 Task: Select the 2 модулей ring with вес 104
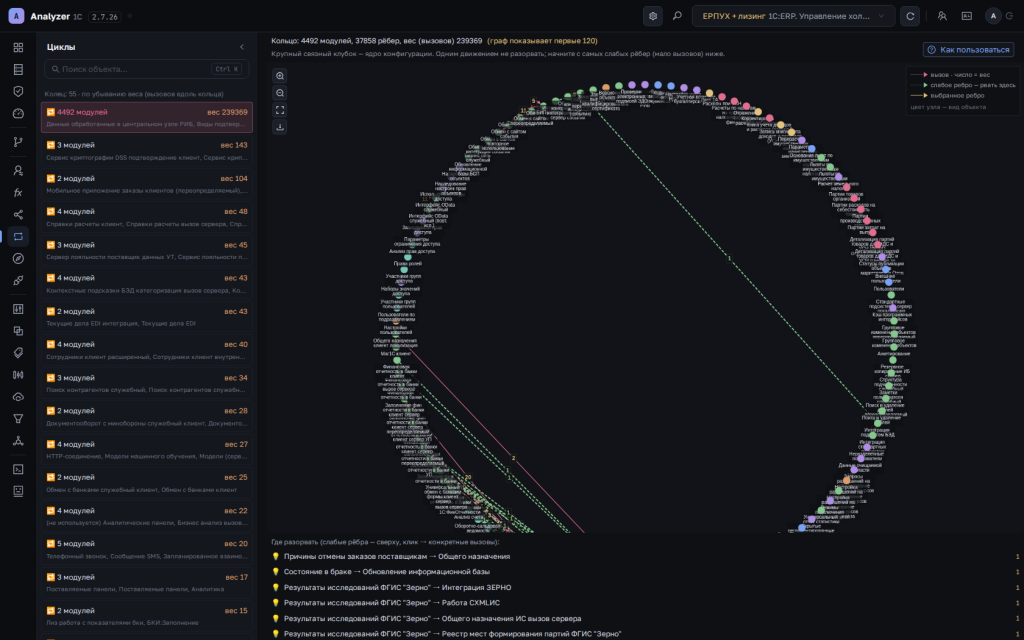tap(146, 184)
